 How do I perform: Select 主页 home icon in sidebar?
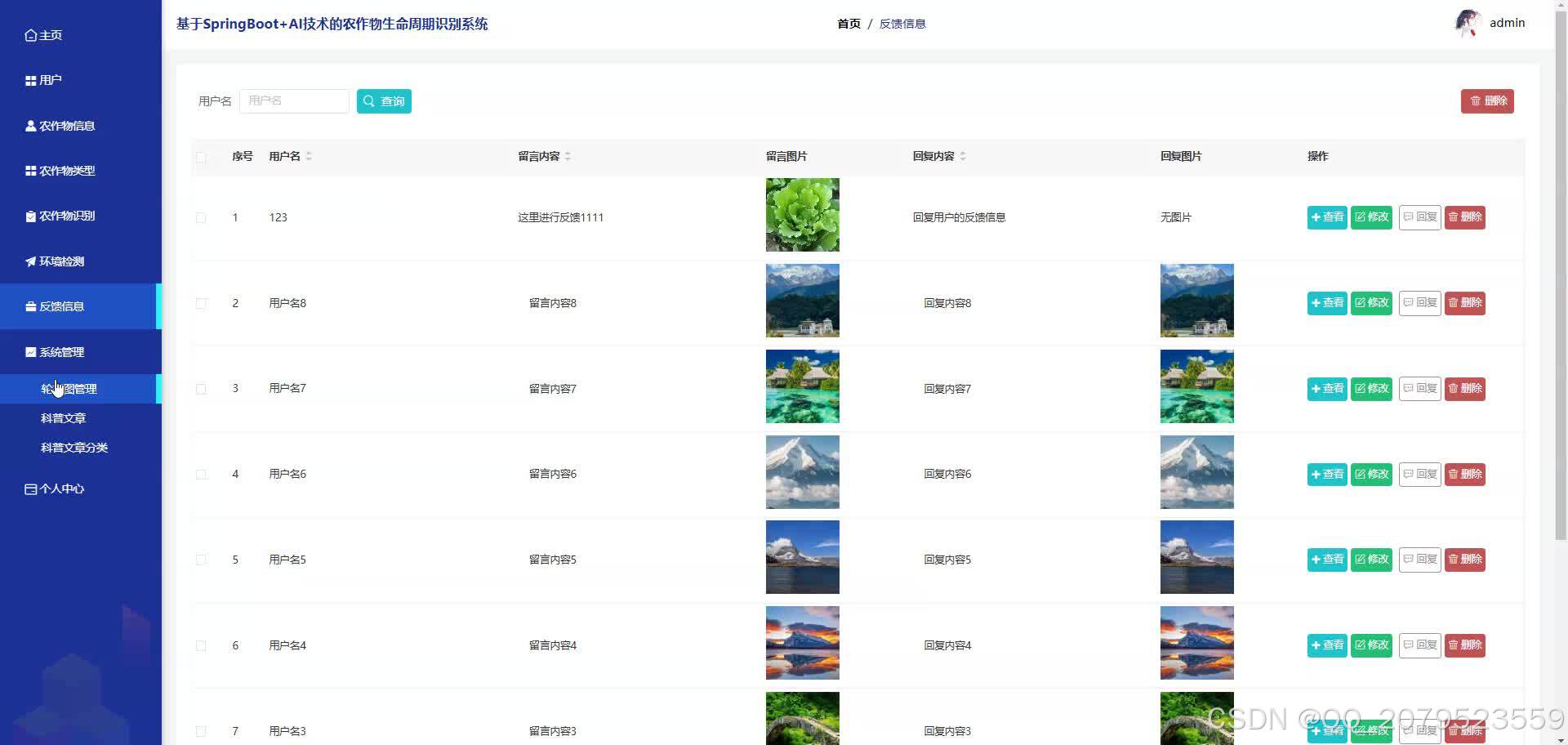[x=29, y=35]
